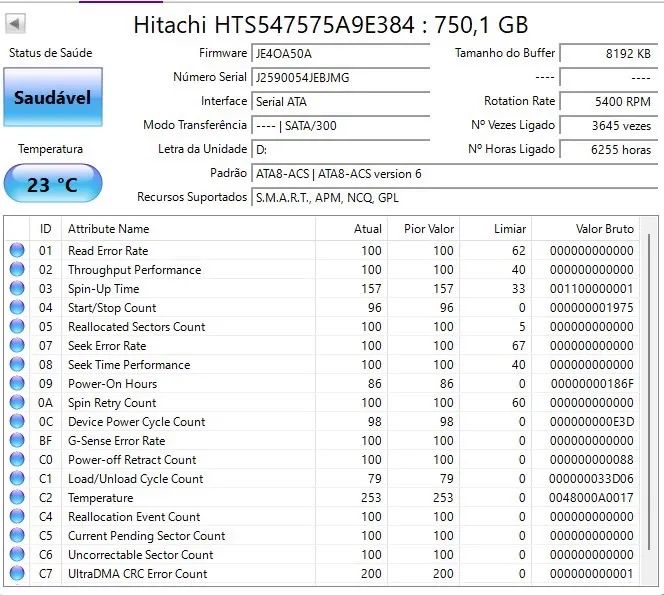Select status icon for Current Pending Sector Count

click(17, 536)
